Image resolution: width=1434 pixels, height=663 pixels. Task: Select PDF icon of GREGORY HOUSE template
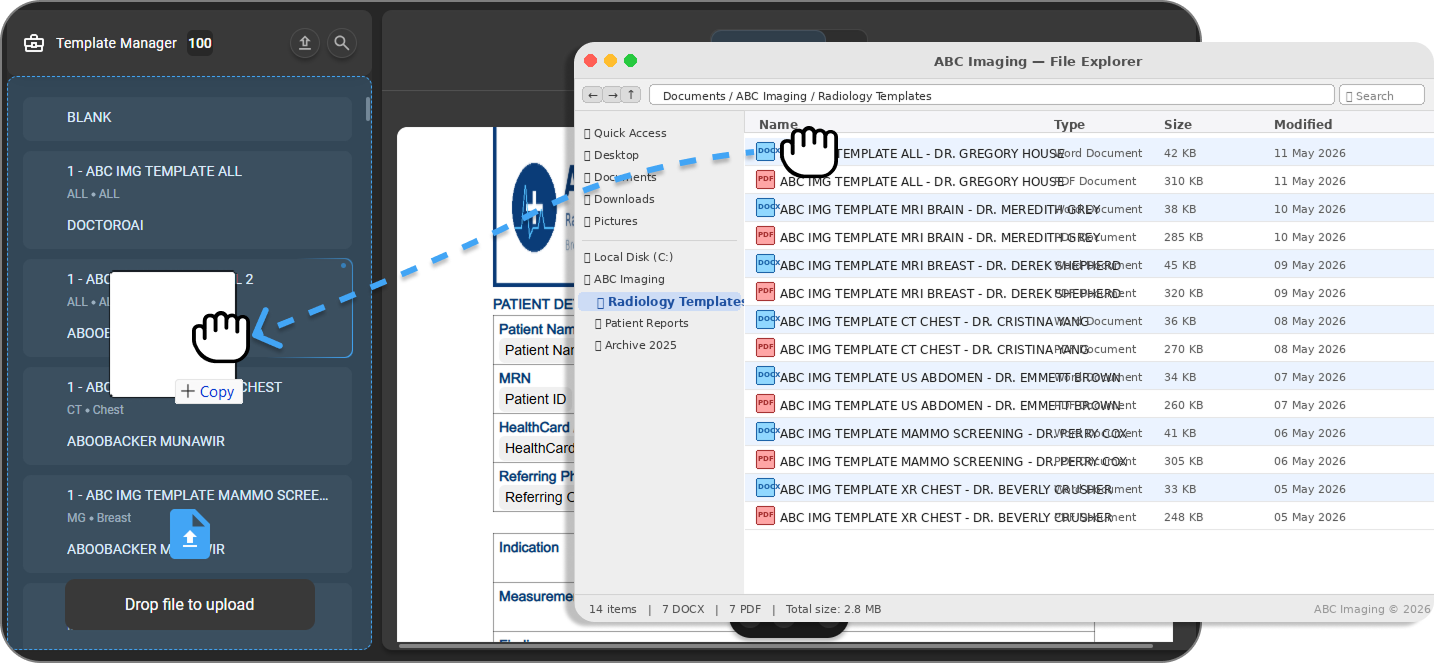click(765, 180)
